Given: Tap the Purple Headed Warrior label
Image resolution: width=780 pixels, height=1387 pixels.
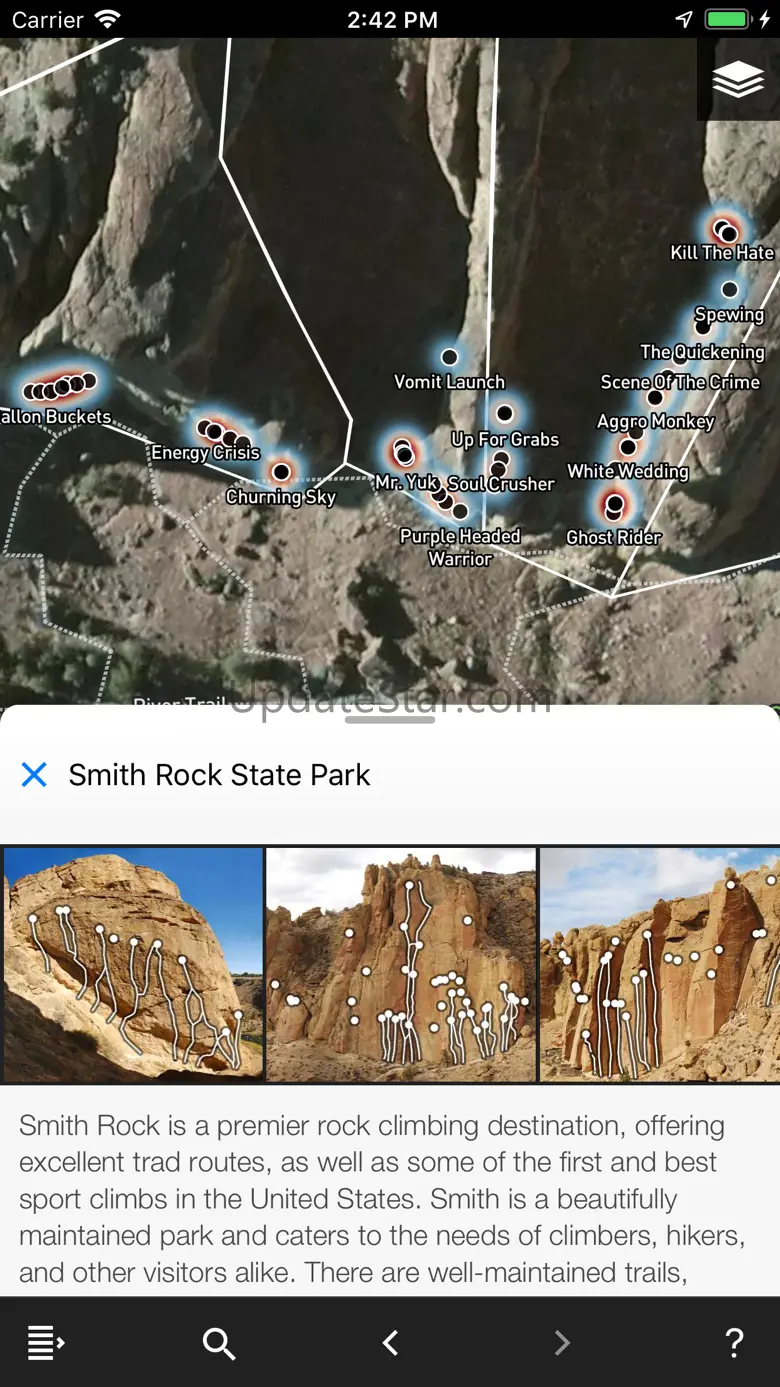Looking at the screenshot, I should point(460,547).
